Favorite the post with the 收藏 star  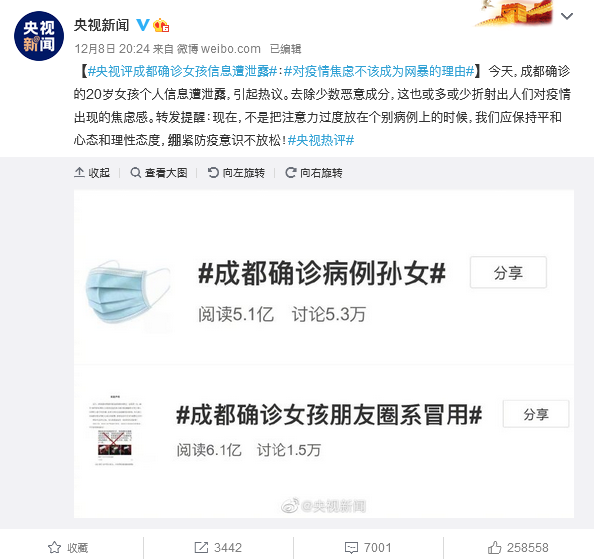(x=68, y=547)
